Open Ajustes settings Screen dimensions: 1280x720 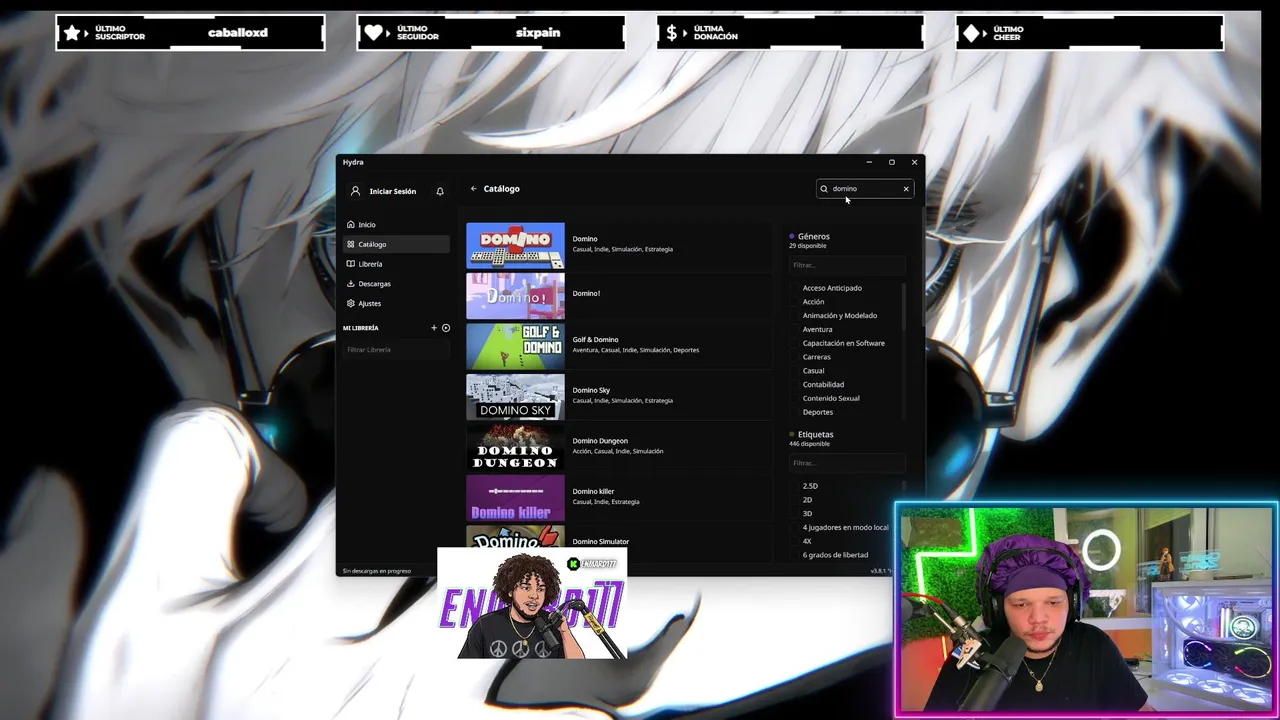[x=396, y=303]
